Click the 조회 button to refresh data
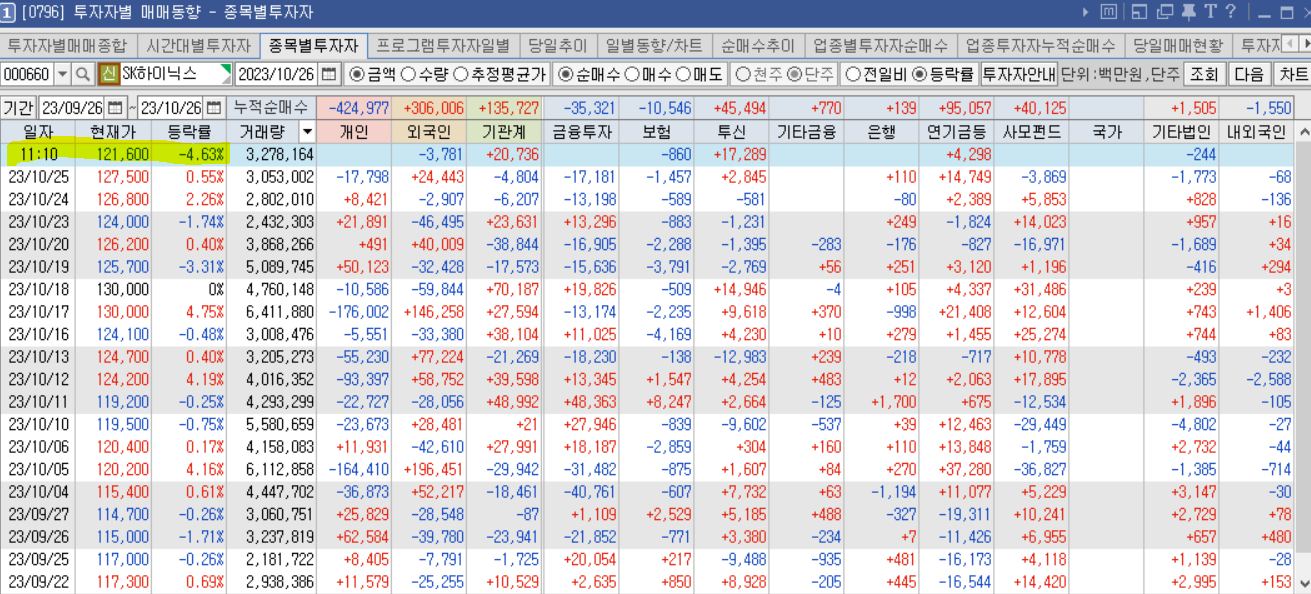The width and height of the screenshot is (1311, 594). click(1205, 74)
